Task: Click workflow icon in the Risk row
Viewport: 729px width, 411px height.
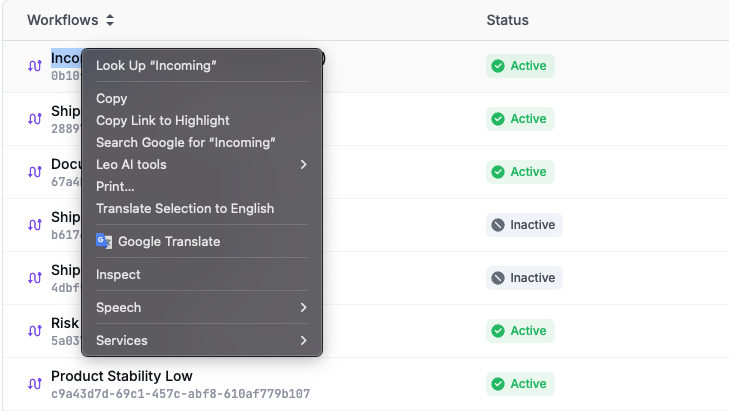Action: pos(35,331)
